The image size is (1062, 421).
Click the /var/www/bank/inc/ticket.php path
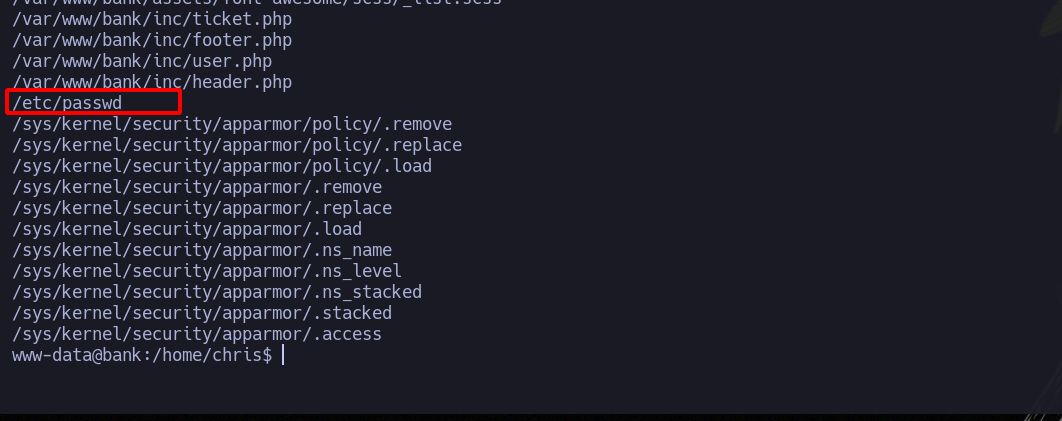(x=152, y=19)
